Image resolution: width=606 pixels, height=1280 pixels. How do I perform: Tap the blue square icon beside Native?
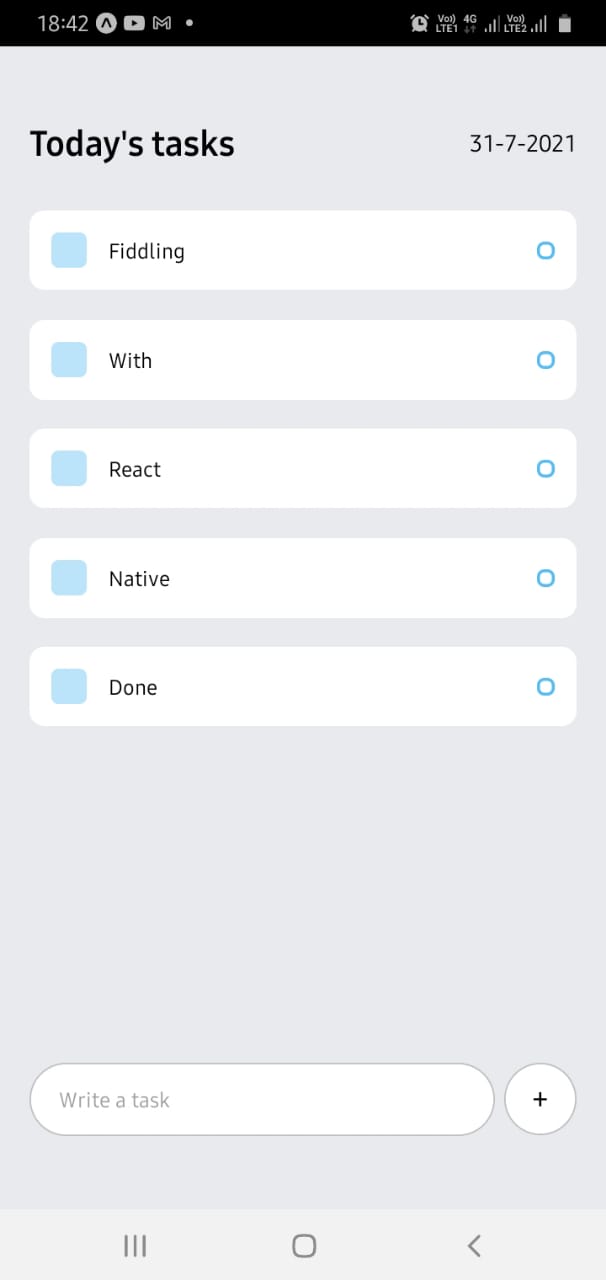pyautogui.click(x=68, y=577)
